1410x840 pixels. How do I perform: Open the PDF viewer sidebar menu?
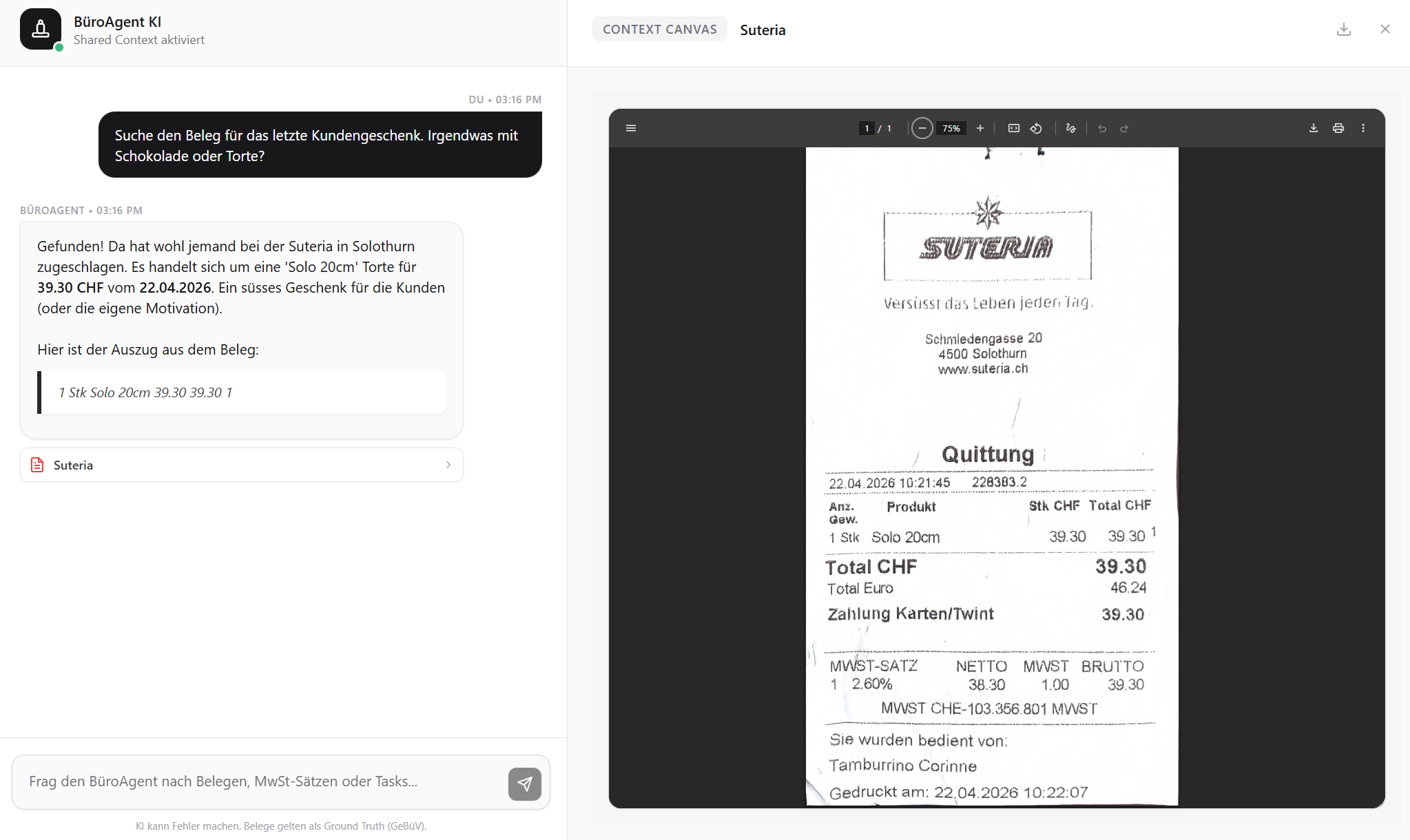pos(630,128)
